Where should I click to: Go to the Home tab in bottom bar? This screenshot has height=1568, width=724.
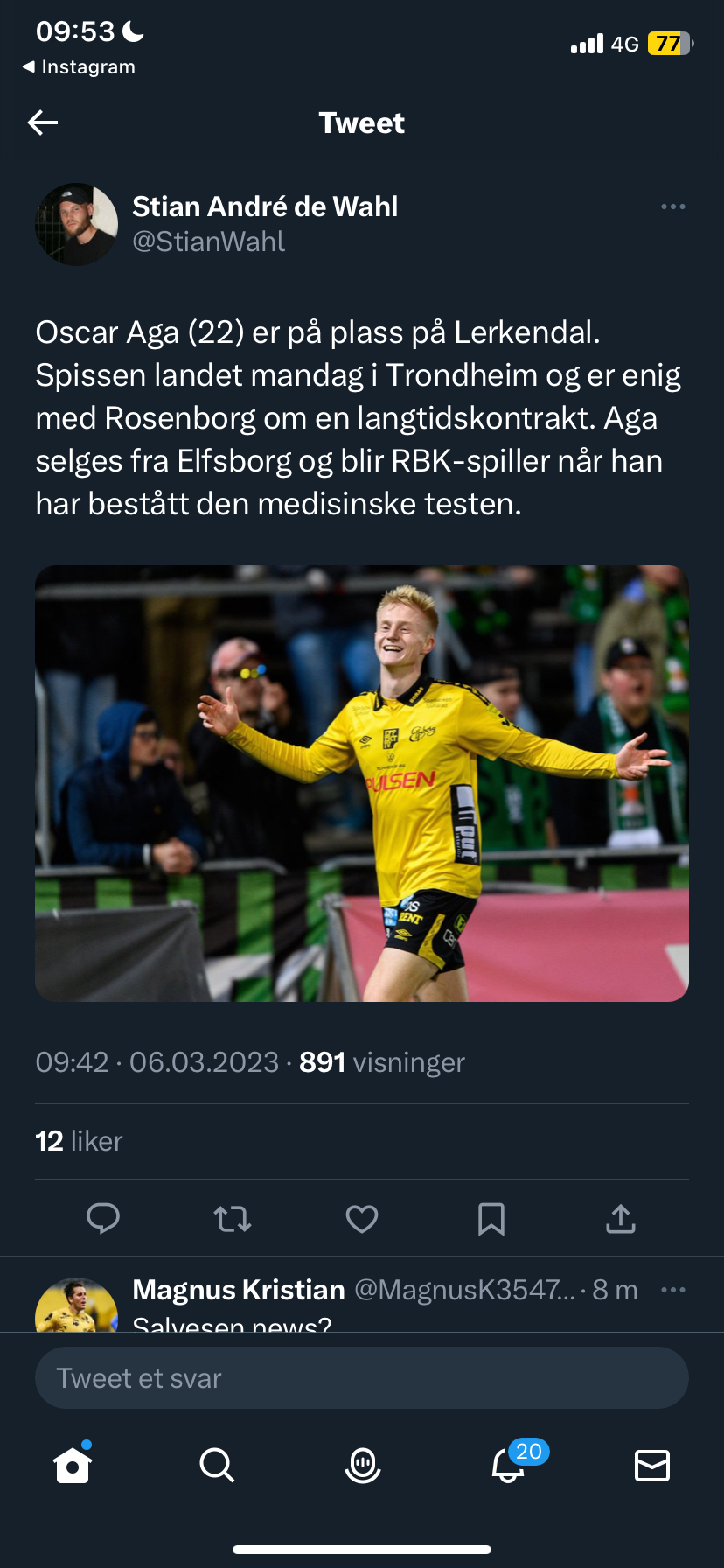point(73,1464)
